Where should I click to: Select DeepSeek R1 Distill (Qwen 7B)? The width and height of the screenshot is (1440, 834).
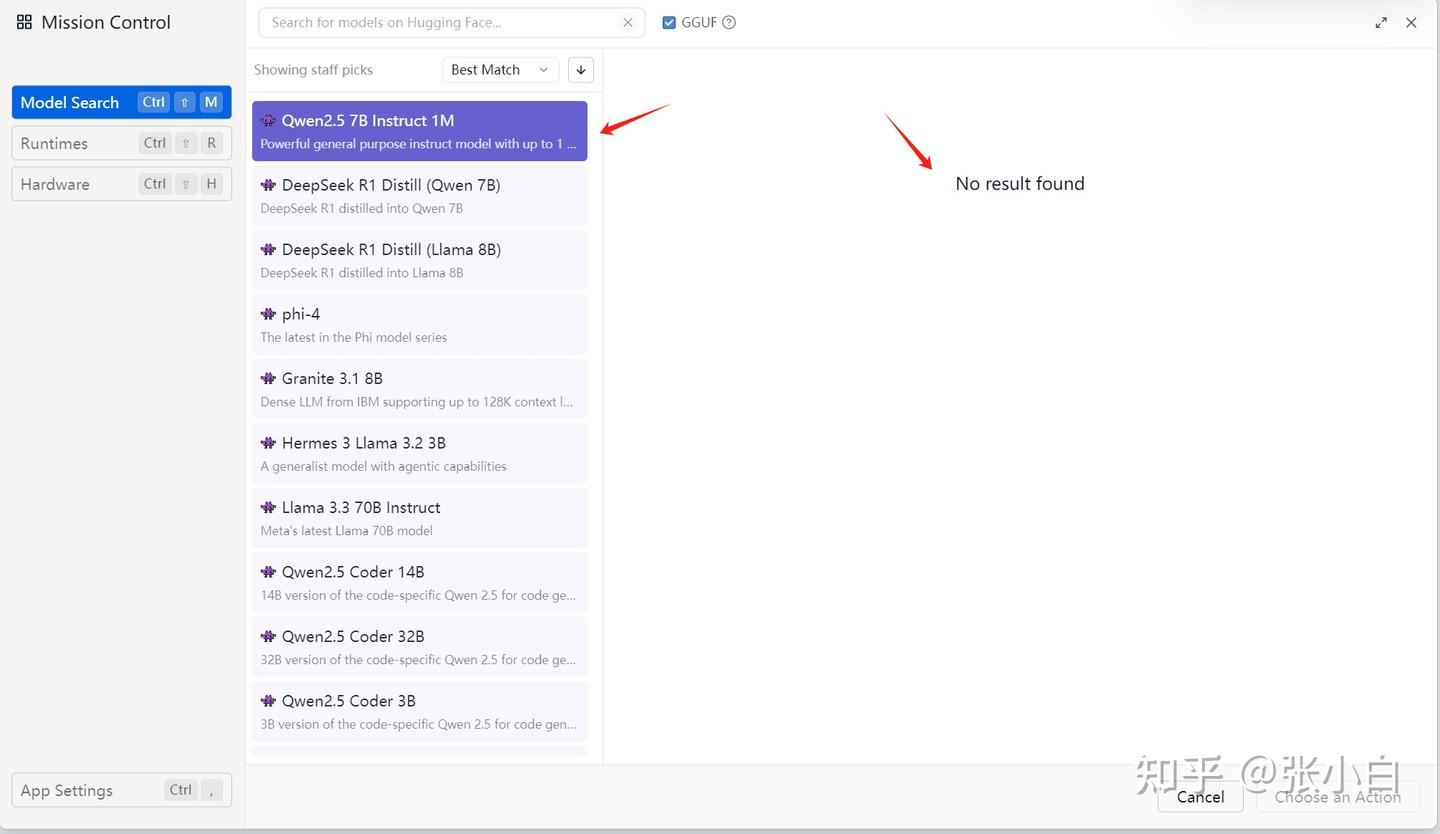[420, 195]
